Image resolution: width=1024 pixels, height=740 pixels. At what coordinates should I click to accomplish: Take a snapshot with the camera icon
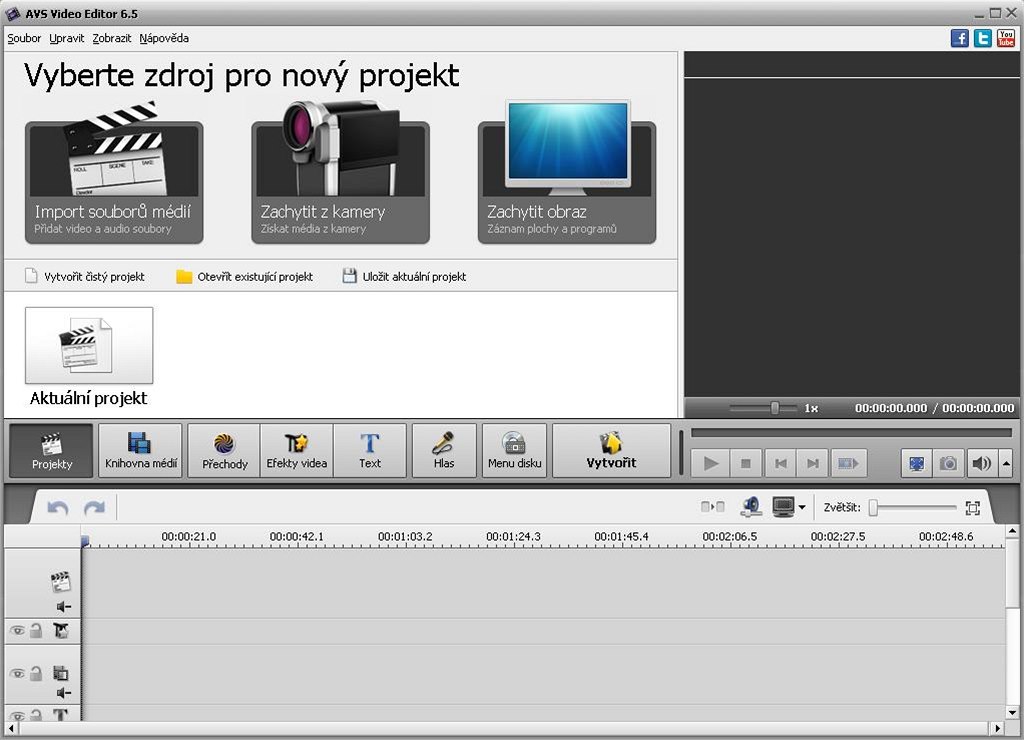948,463
